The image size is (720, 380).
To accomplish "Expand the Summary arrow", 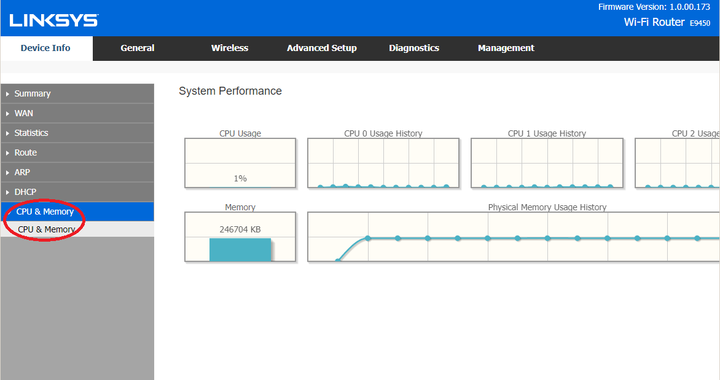I will (x=7, y=94).
